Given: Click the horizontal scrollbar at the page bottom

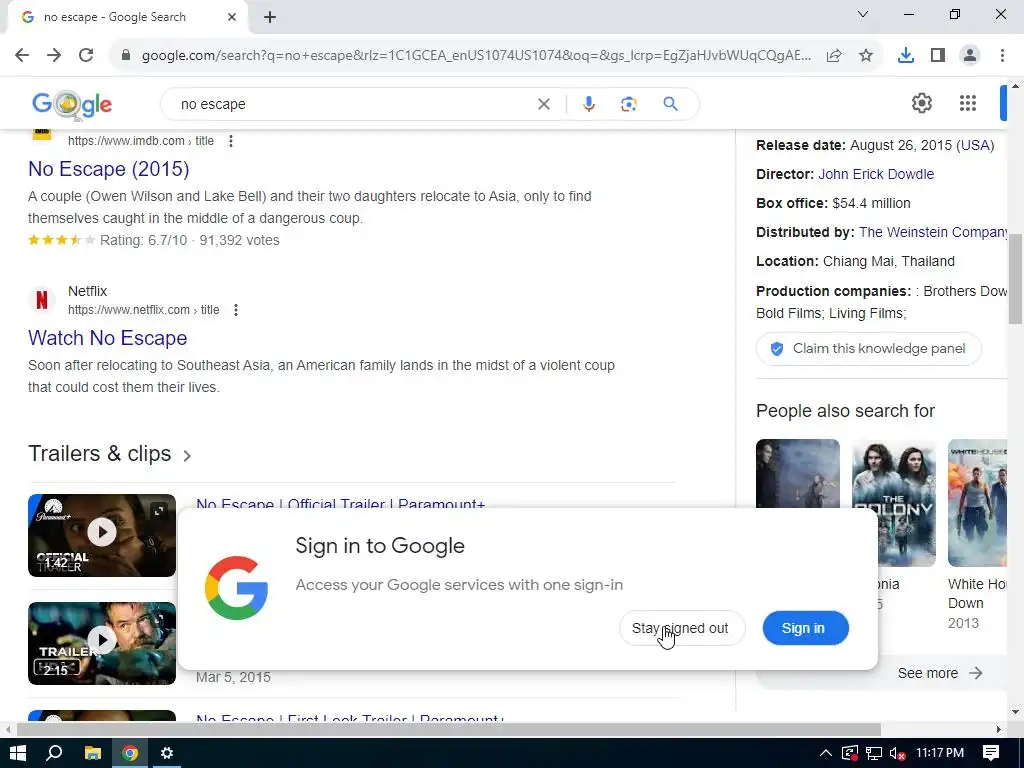Looking at the screenshot, I should point(449,729).
